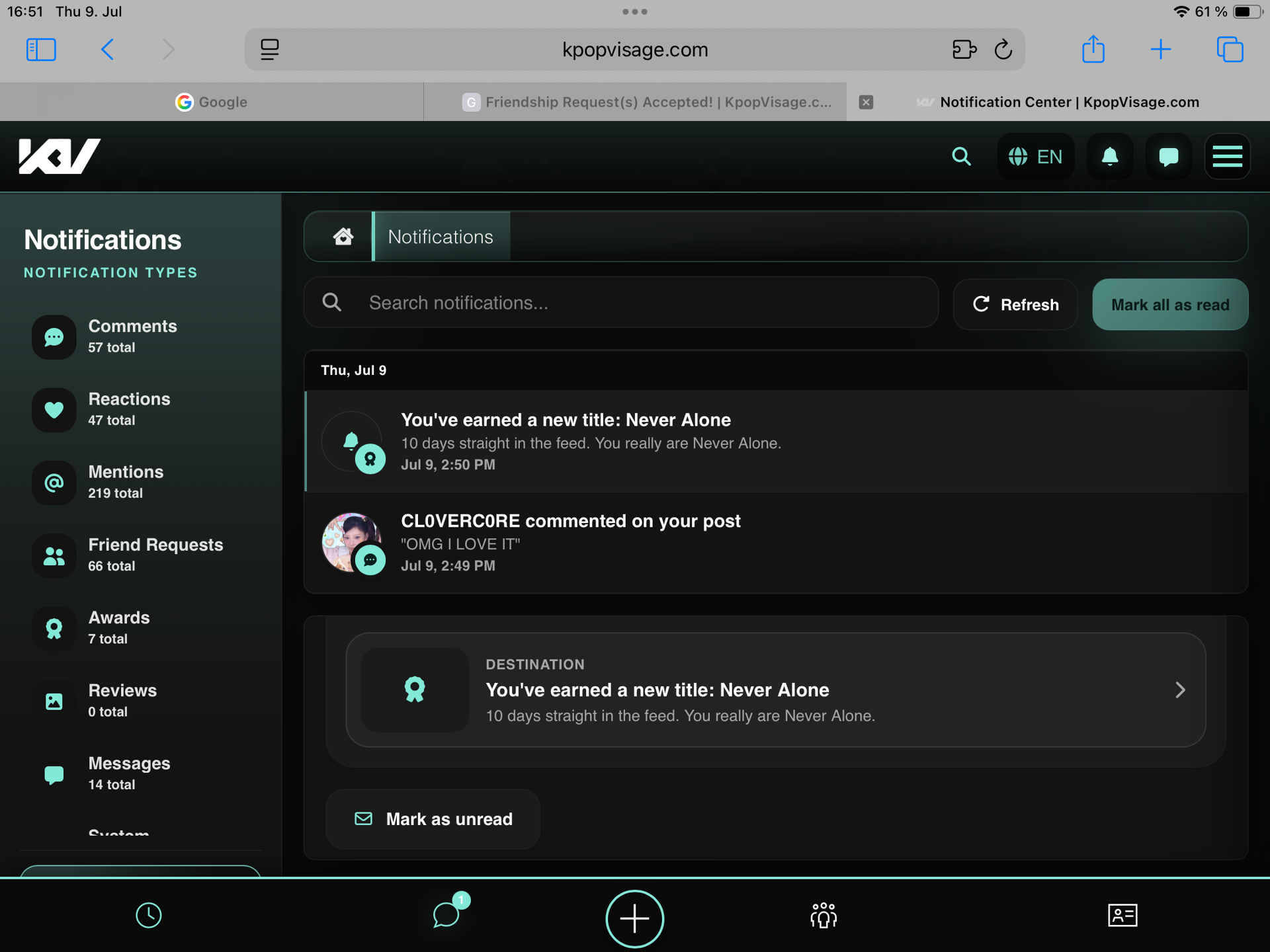The height and width of the screenshot is (952, 1270).
Task: Open the bell notifications in header
Action: (x=1110, y=157)
